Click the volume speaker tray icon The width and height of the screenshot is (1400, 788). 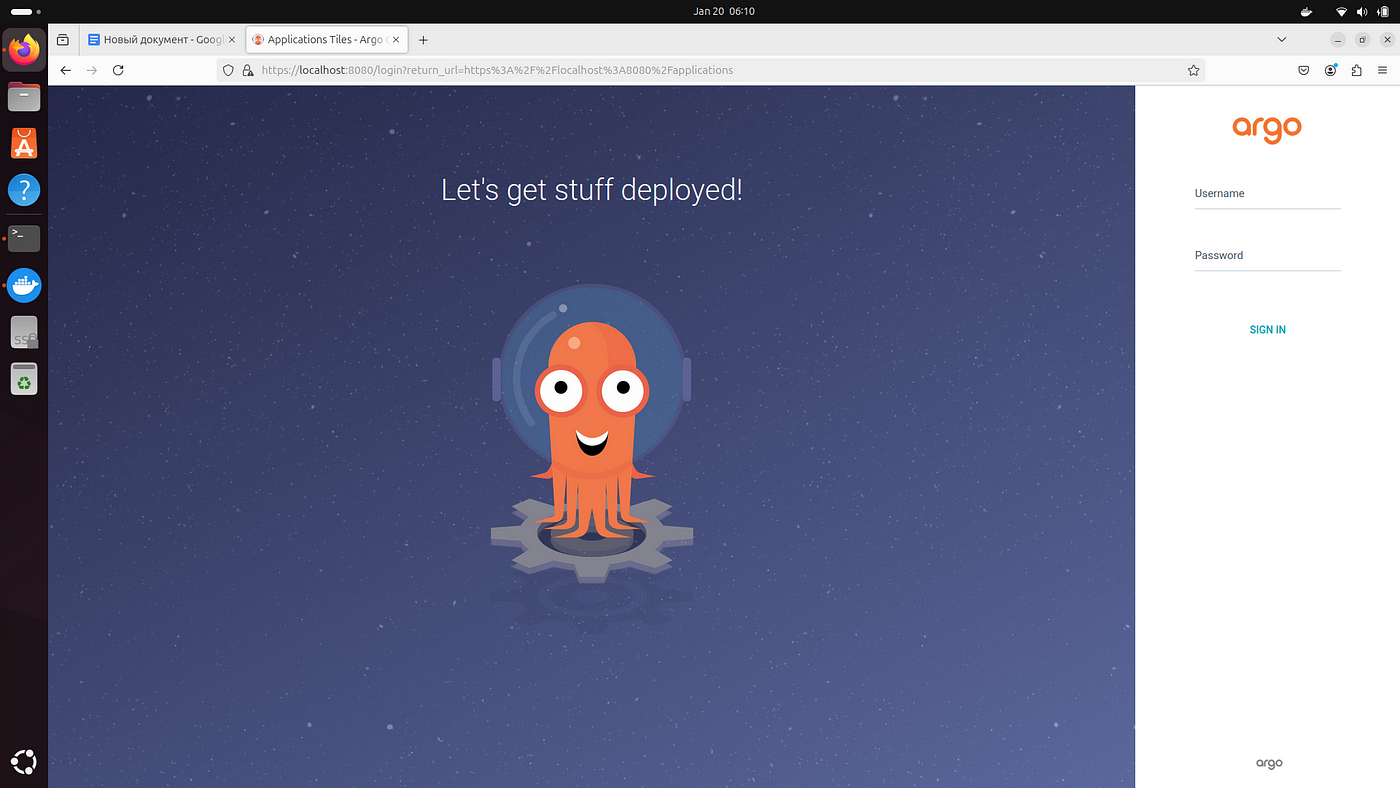coord(1362,12)
